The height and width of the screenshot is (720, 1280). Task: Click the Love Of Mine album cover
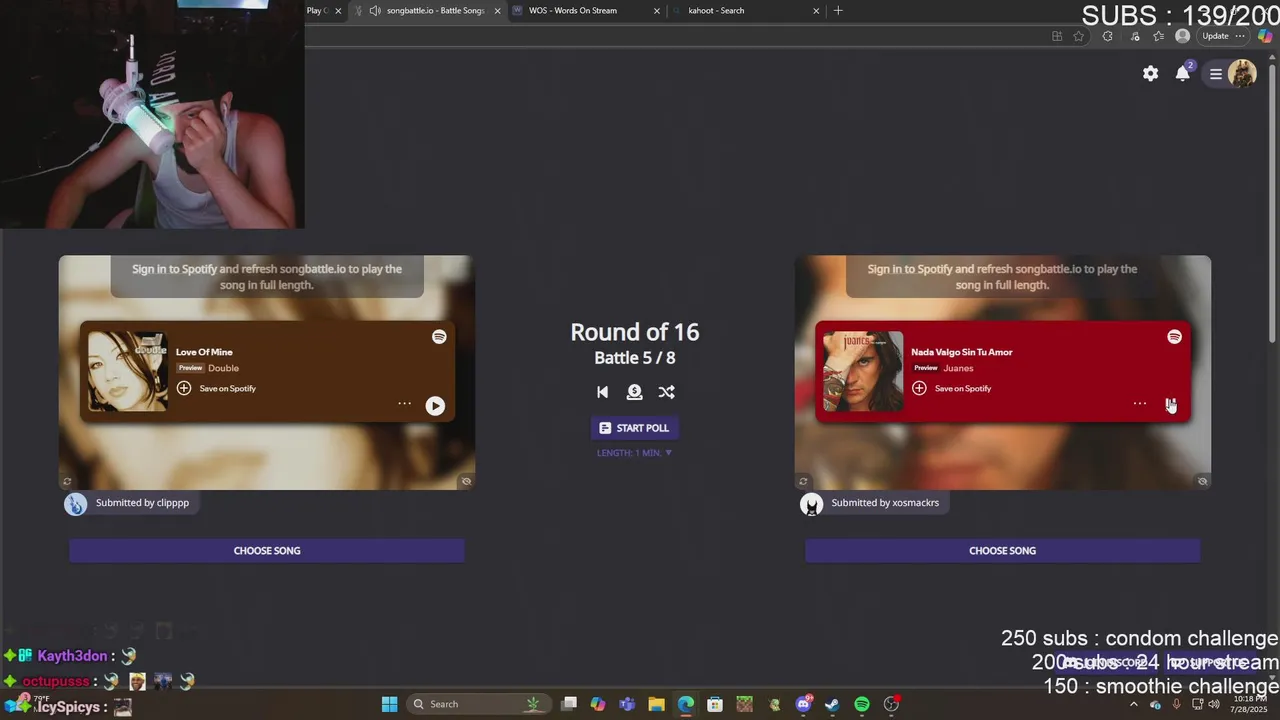click(x=128, y=371)
